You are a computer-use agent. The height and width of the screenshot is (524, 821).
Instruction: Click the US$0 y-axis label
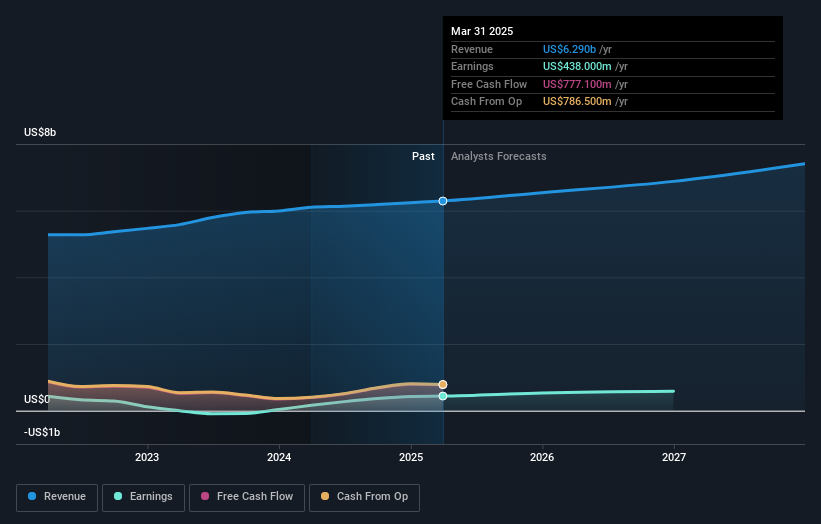pyautogui.click(x=37, y=399)
